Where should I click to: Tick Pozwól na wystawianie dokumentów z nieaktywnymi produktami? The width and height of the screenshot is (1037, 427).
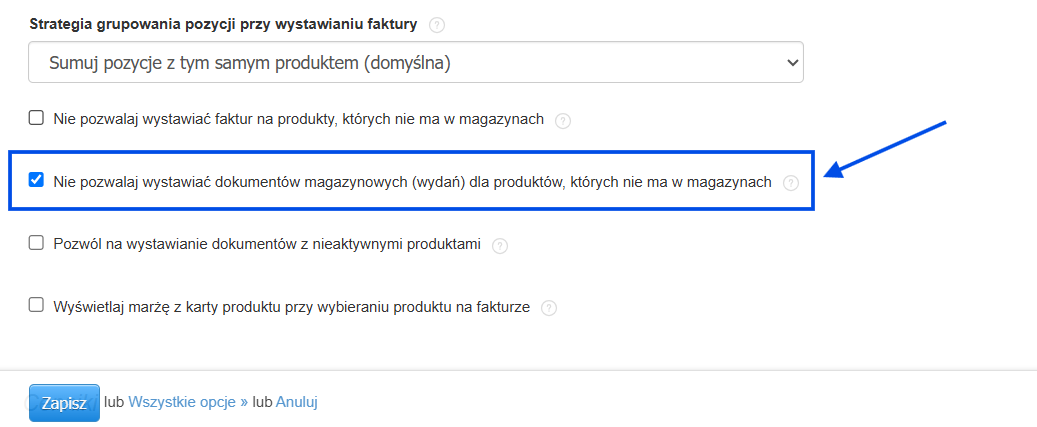36,243
